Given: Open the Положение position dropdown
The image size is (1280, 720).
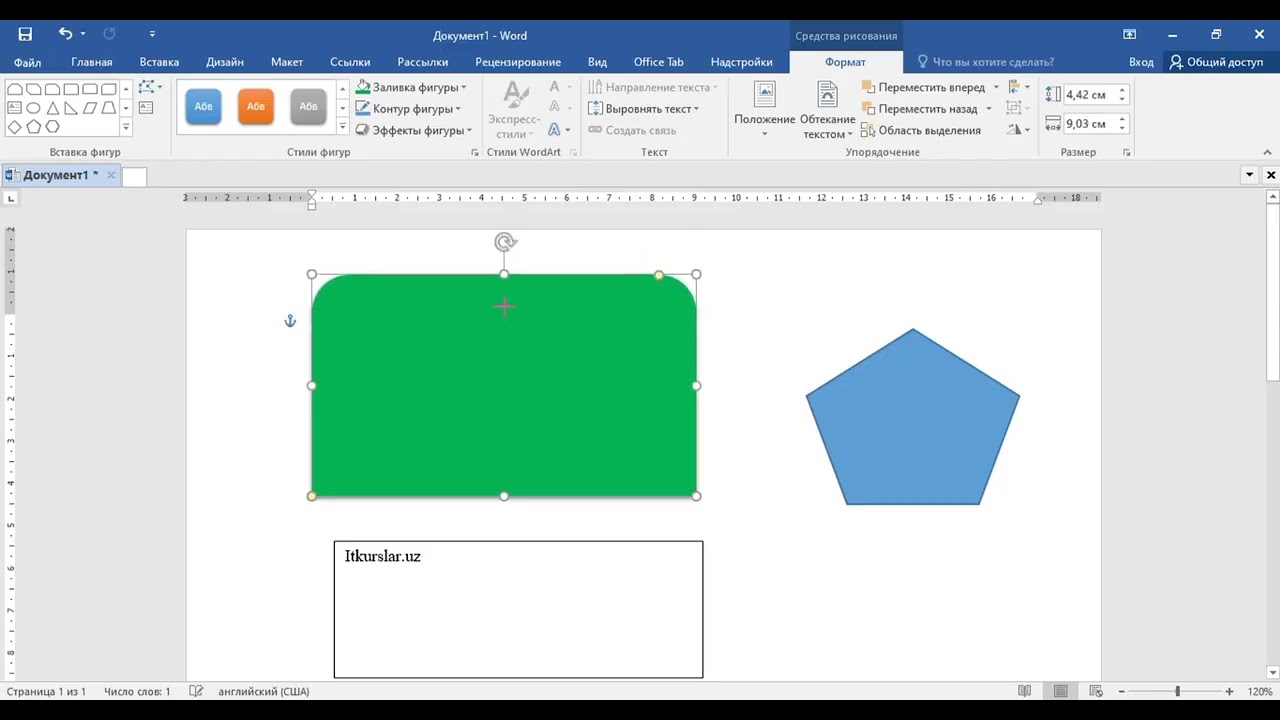Looking at the screenshot, I should 765,110.
